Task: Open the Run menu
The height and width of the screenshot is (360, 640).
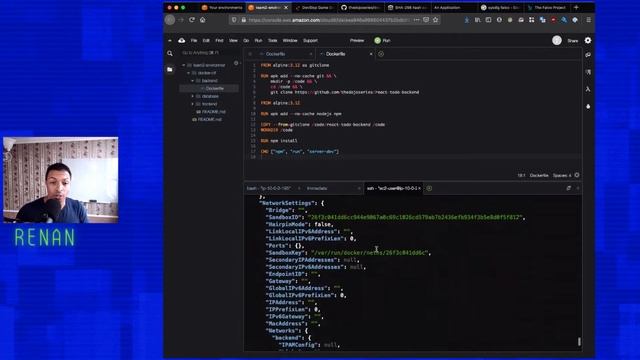Action: click(x=258, y=40)
